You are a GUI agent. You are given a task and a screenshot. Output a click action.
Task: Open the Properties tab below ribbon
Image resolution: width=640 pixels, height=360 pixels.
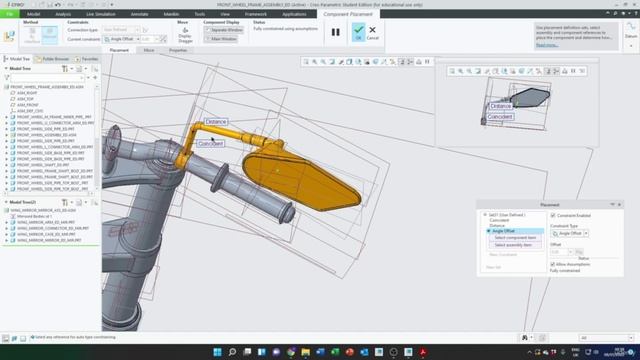pos(178,50)
